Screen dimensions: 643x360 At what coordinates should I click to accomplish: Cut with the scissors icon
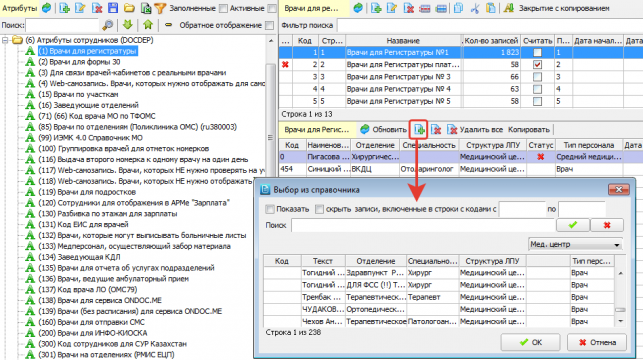click(475, 8)
